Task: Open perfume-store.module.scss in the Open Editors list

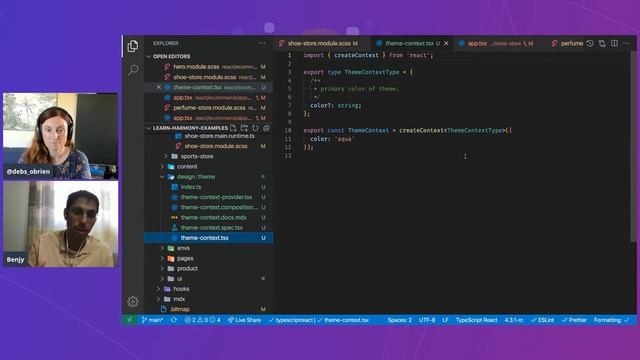Action: point(208,108)
